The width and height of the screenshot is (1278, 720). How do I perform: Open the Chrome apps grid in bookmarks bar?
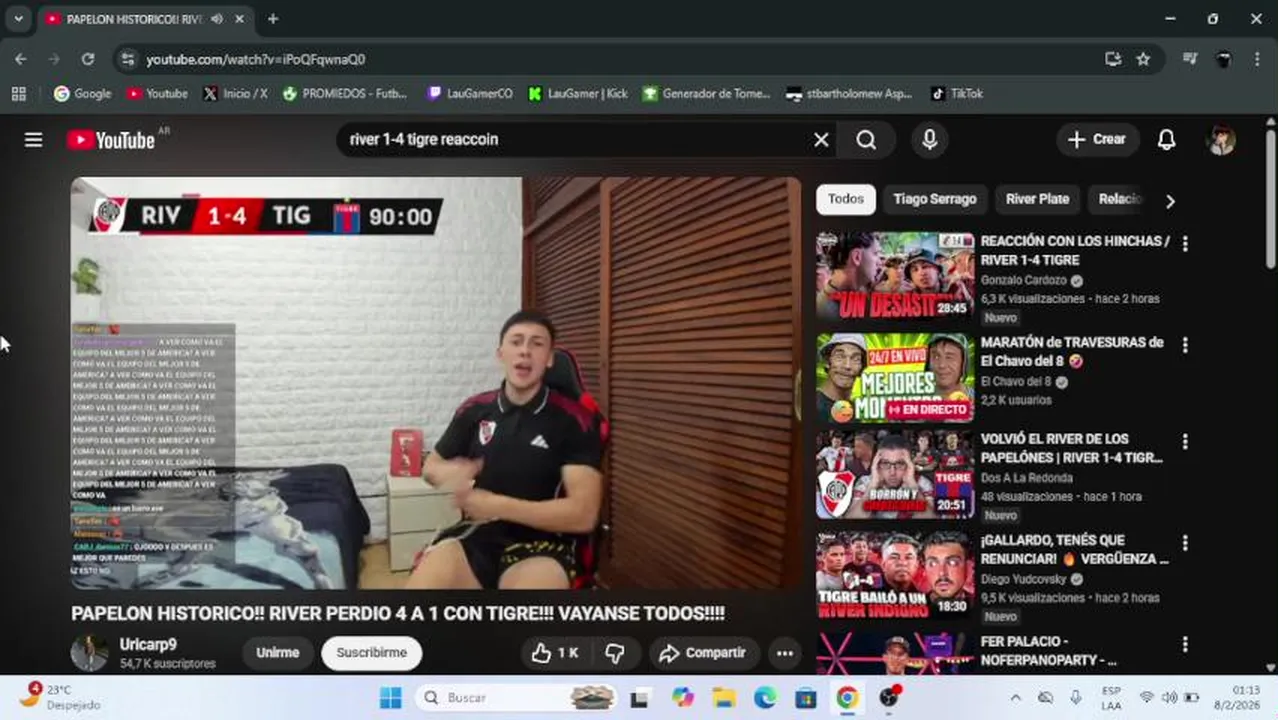[x=18, y=94]
